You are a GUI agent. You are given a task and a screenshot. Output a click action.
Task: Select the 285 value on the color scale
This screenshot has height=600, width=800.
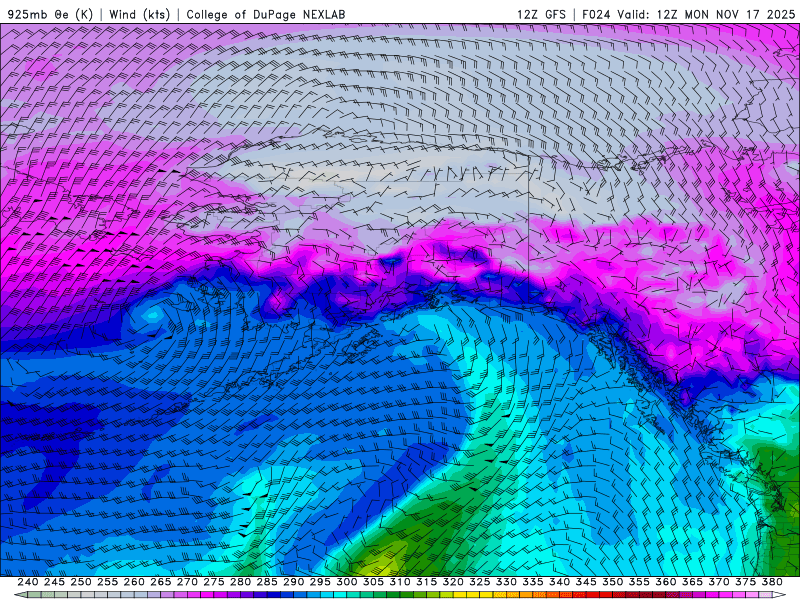point(267,582)
